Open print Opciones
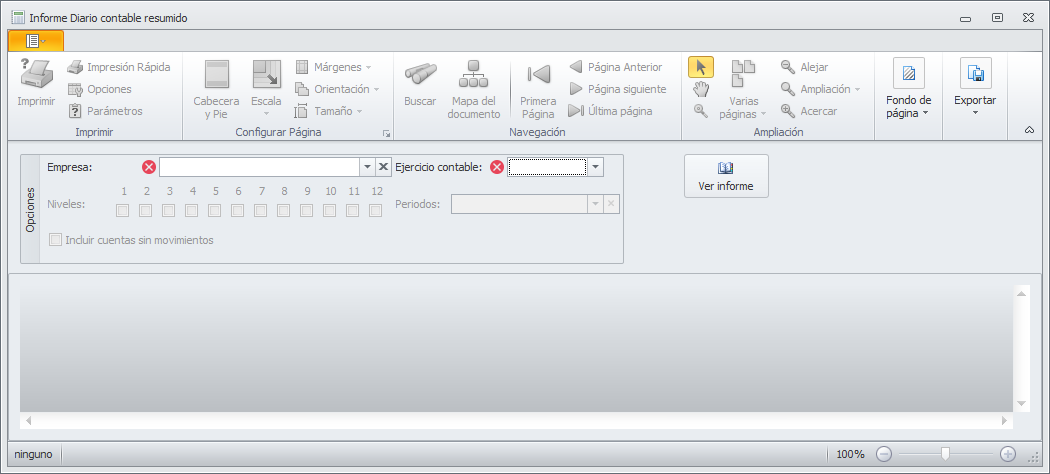Image resolution: width=1050 pixels, height=474 pixels. (x=100, y=89)
